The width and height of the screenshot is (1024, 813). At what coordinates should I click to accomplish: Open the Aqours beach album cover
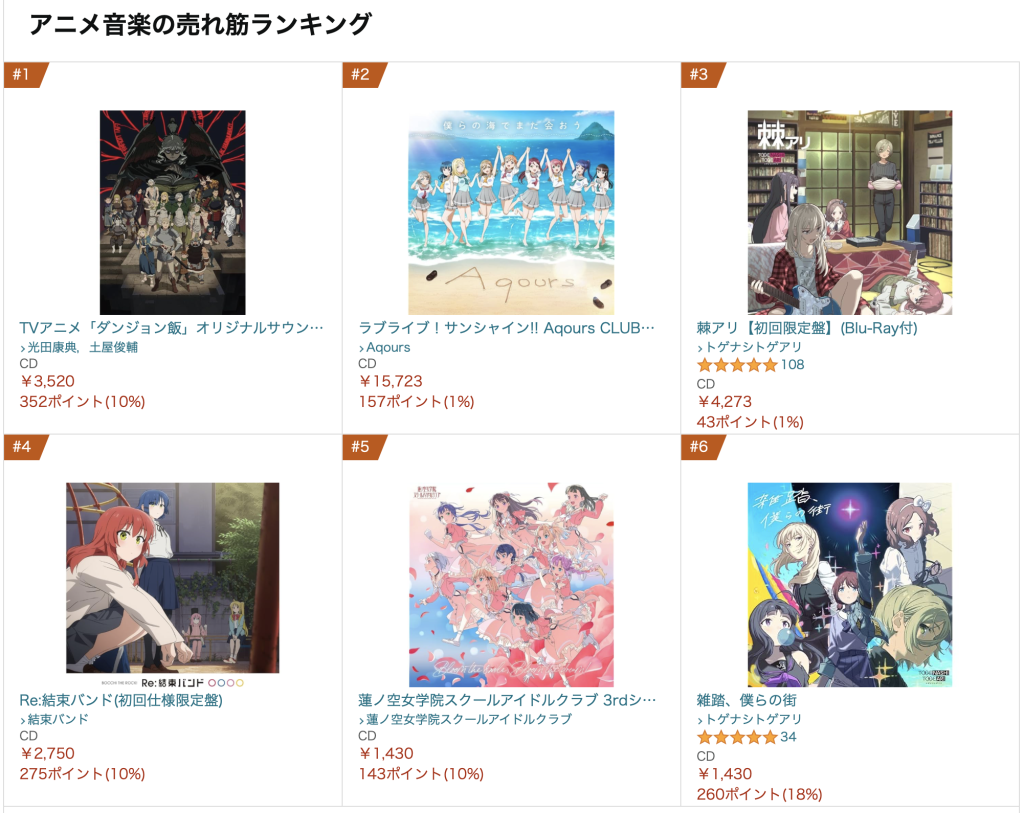pos(511,212)
